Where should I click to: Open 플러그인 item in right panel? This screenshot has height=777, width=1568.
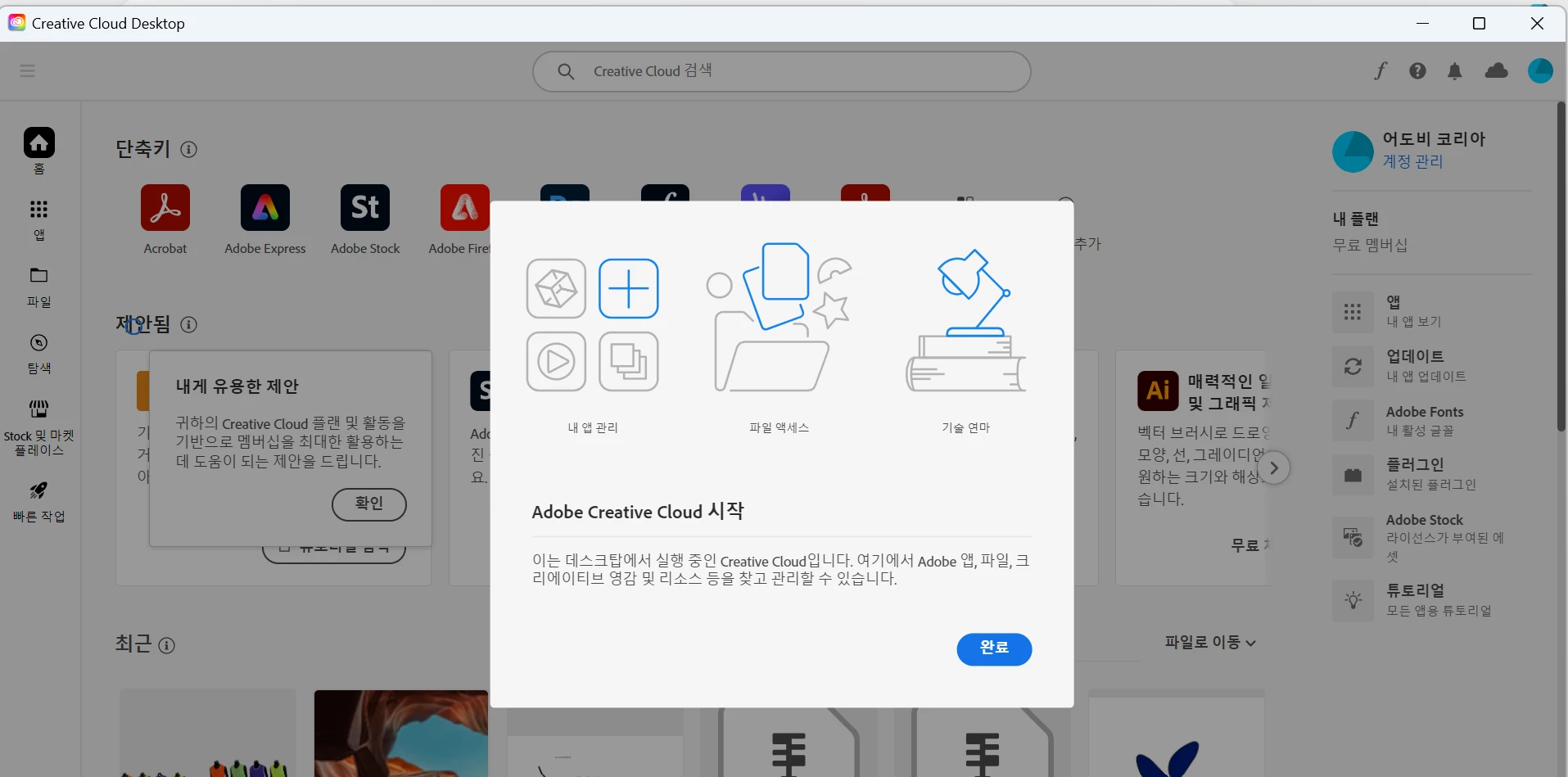(x=1432, y=475)
